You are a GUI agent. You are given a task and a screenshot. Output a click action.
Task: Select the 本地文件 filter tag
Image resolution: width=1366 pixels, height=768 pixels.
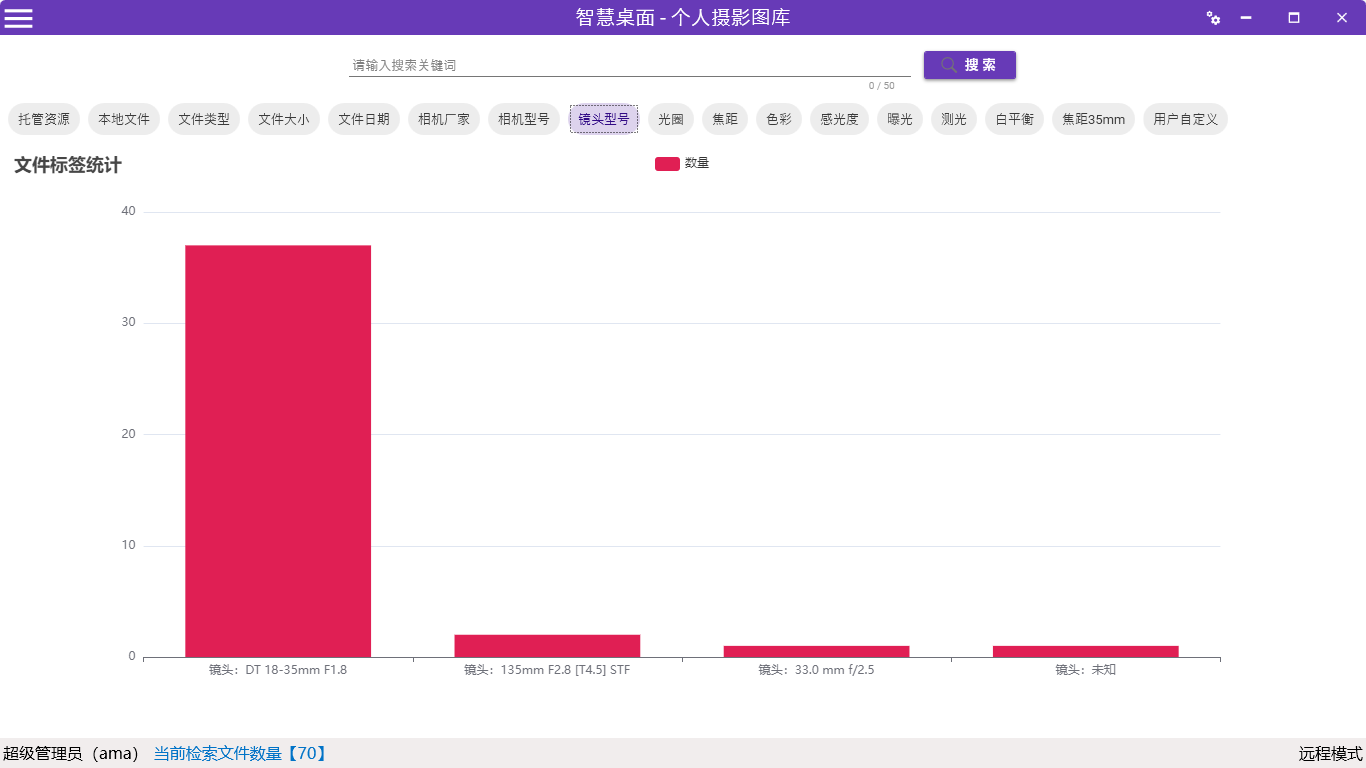(124, 119)
